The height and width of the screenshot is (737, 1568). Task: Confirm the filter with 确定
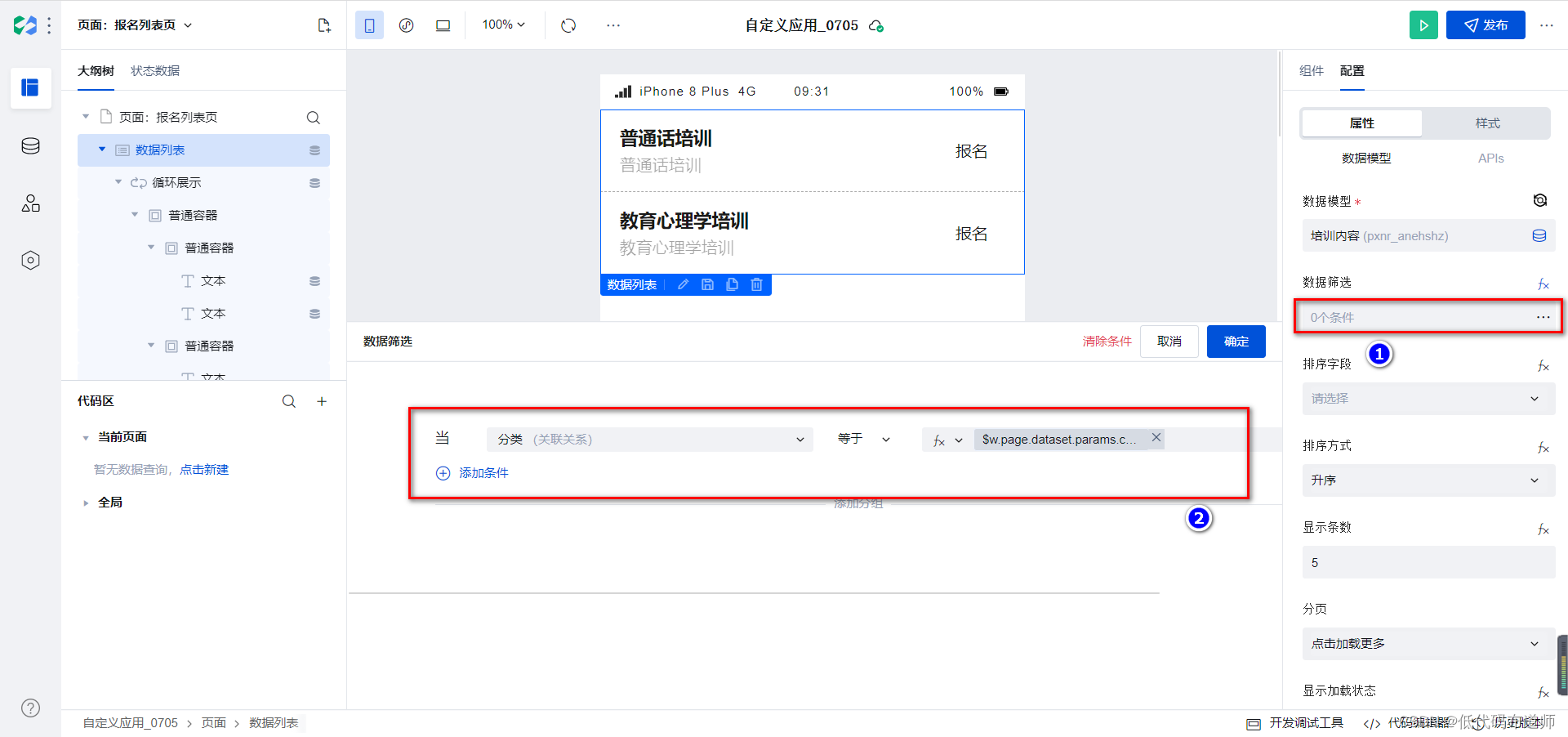[x=1236, y=342]
